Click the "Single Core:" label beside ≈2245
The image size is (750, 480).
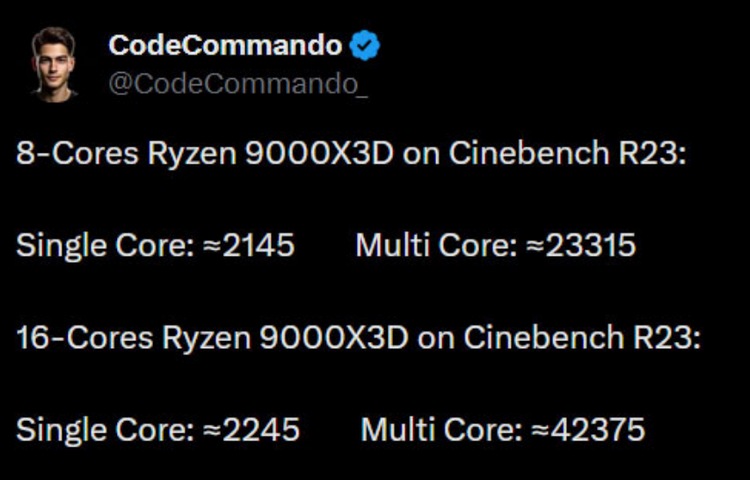102,429
